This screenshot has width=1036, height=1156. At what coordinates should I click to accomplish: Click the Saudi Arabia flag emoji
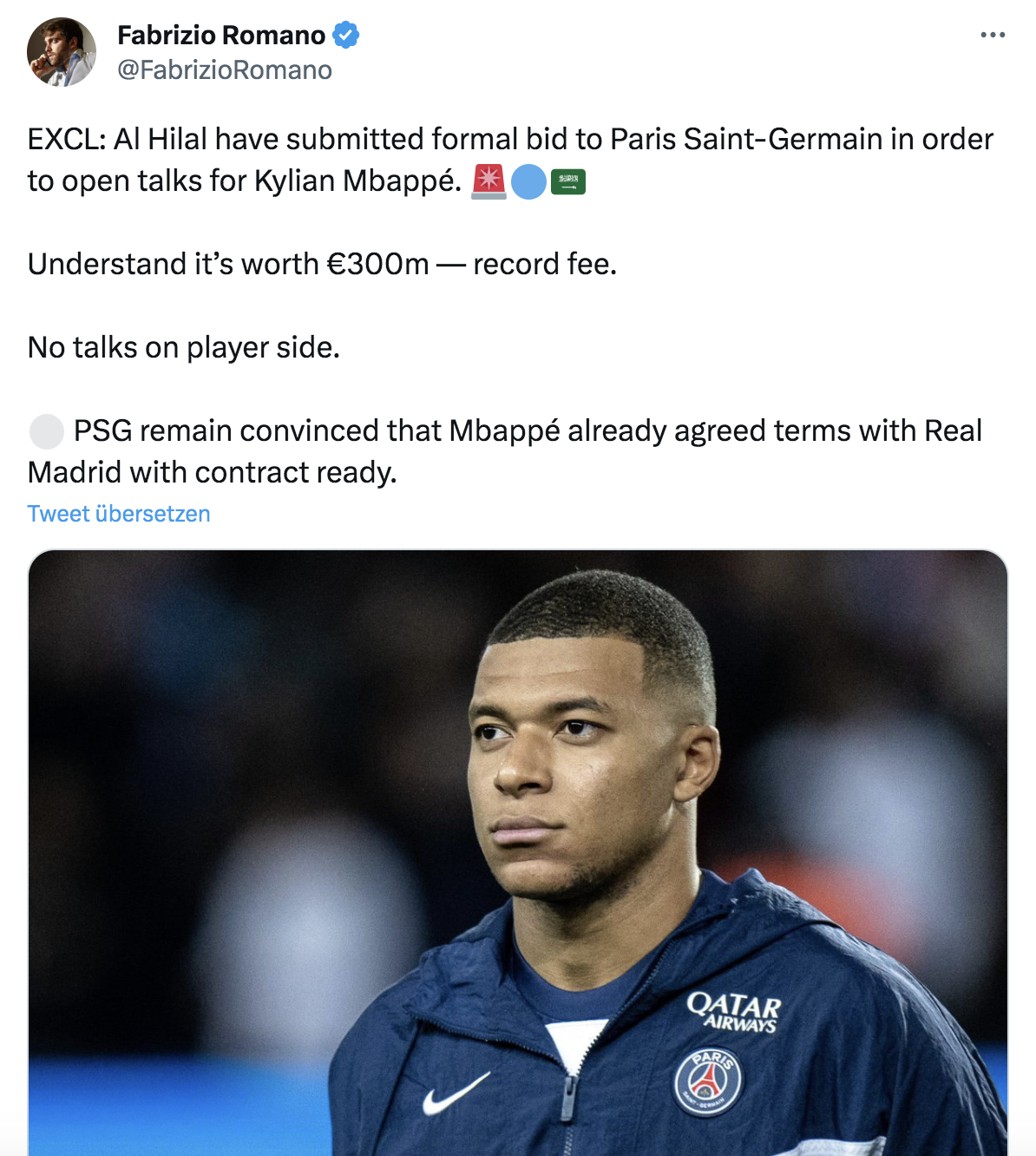pos(568,182)
